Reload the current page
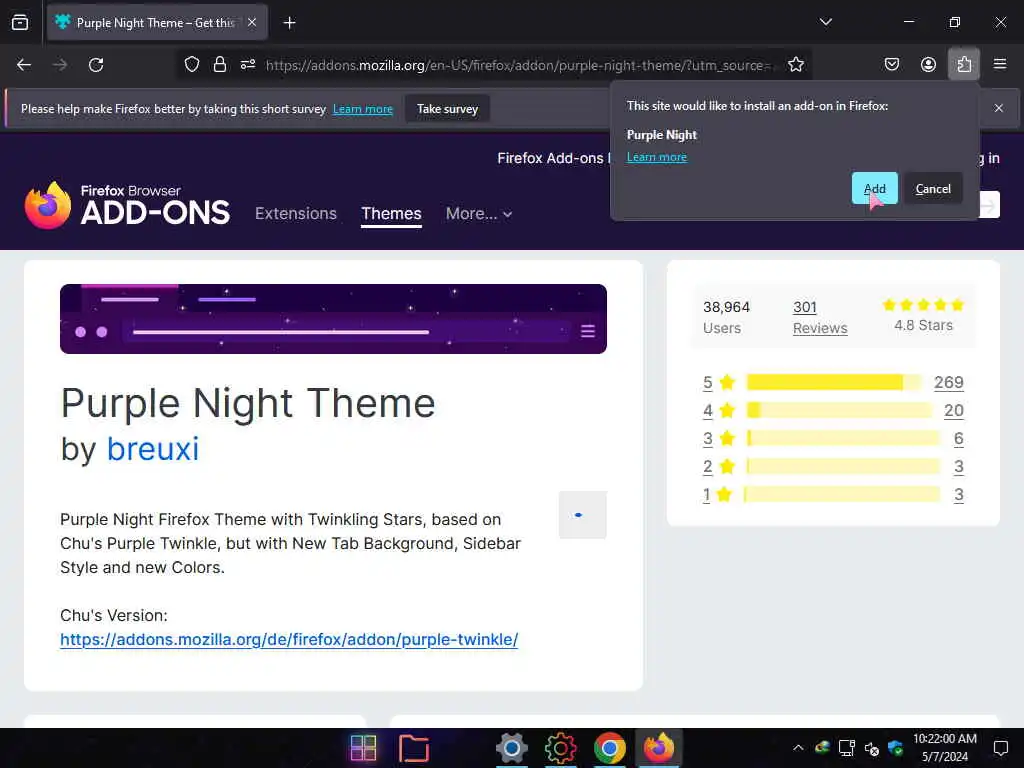The width and height of the screenshot is (1024, 768). tap(96, 65)
